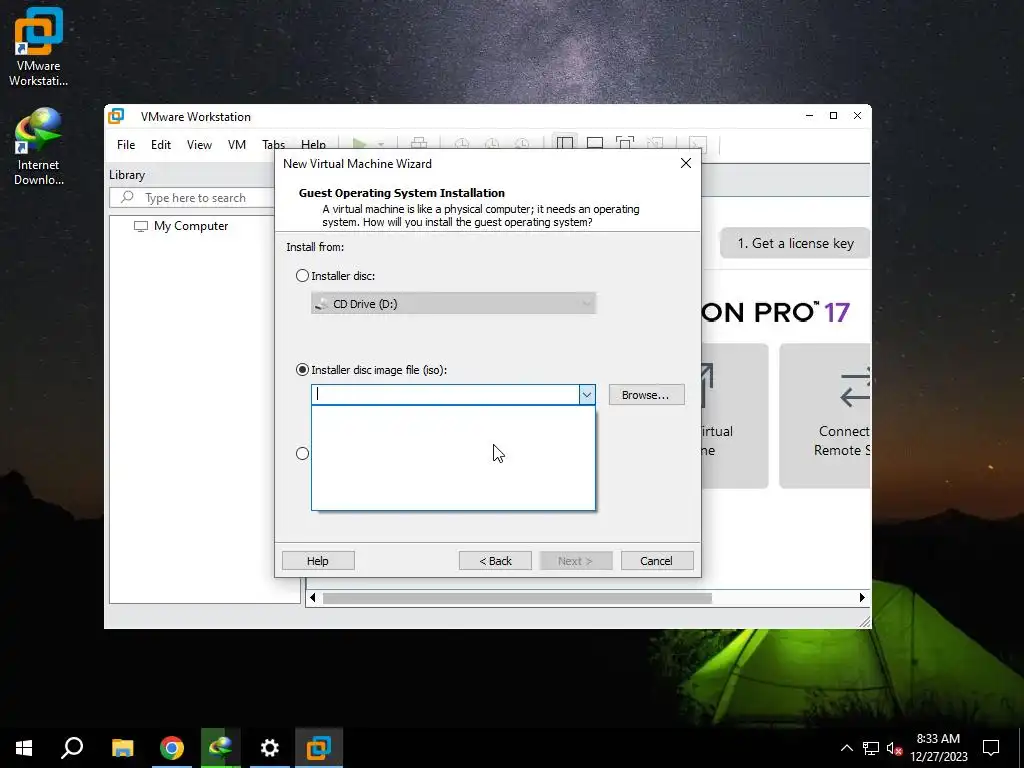Select Installer disc image file (iso) option
Viewport: 1024px width, 768px height.
pos(302,370)
